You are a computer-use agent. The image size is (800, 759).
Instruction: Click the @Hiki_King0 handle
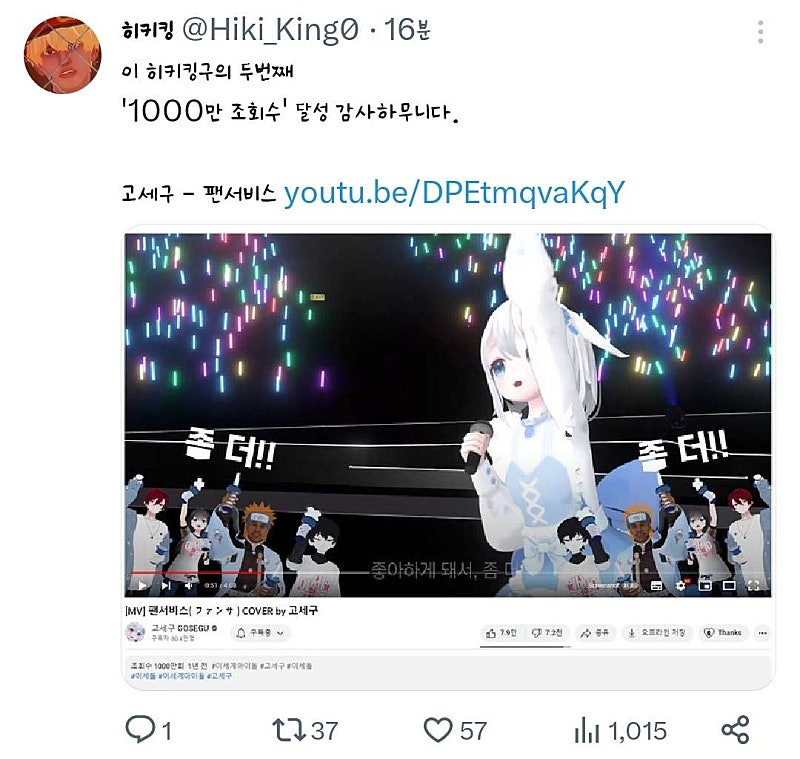coord(271,30)
